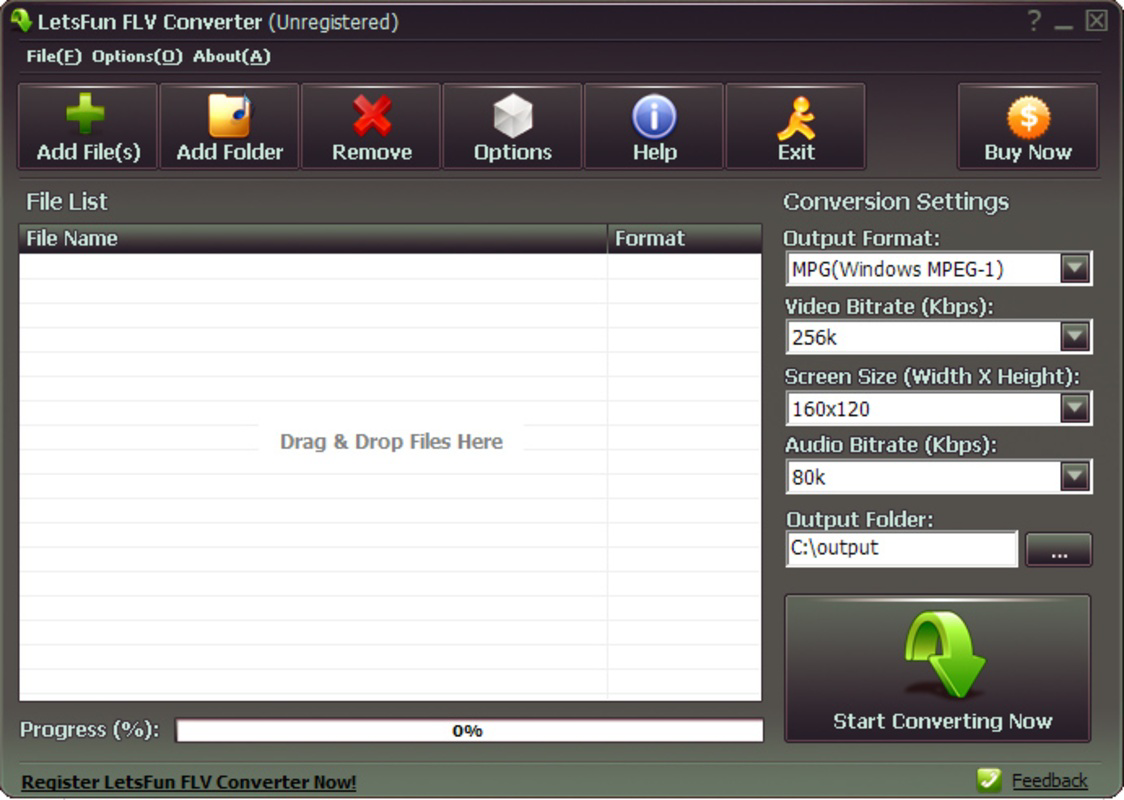Open Help via the blue info icon
The width and height of the screenshot is (1124, 800).
pos(654,116)
